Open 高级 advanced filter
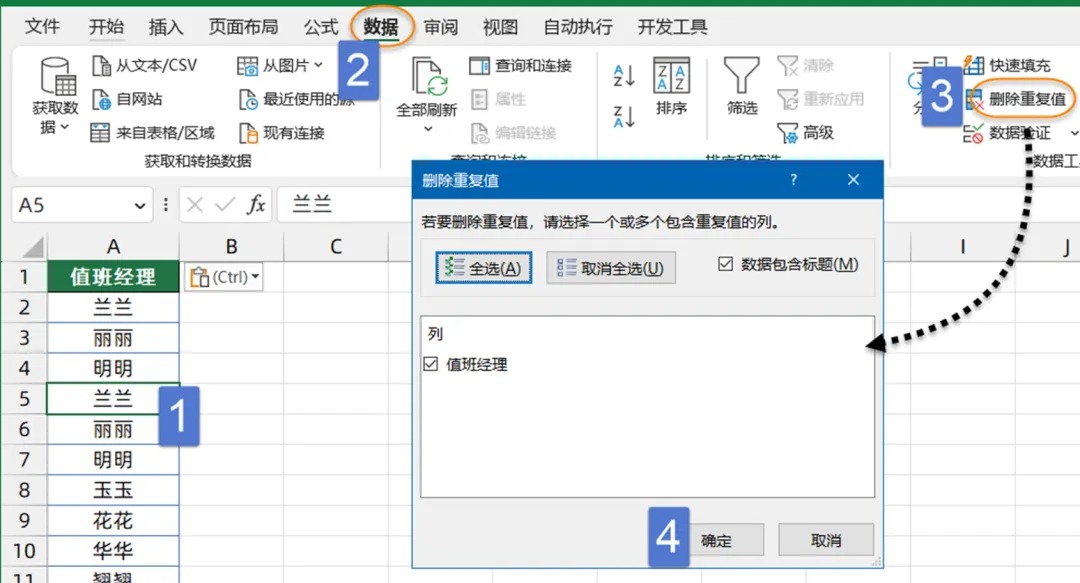Image resolution: width=1080 pixels, height=583 pixels. (x=805, y=132)
